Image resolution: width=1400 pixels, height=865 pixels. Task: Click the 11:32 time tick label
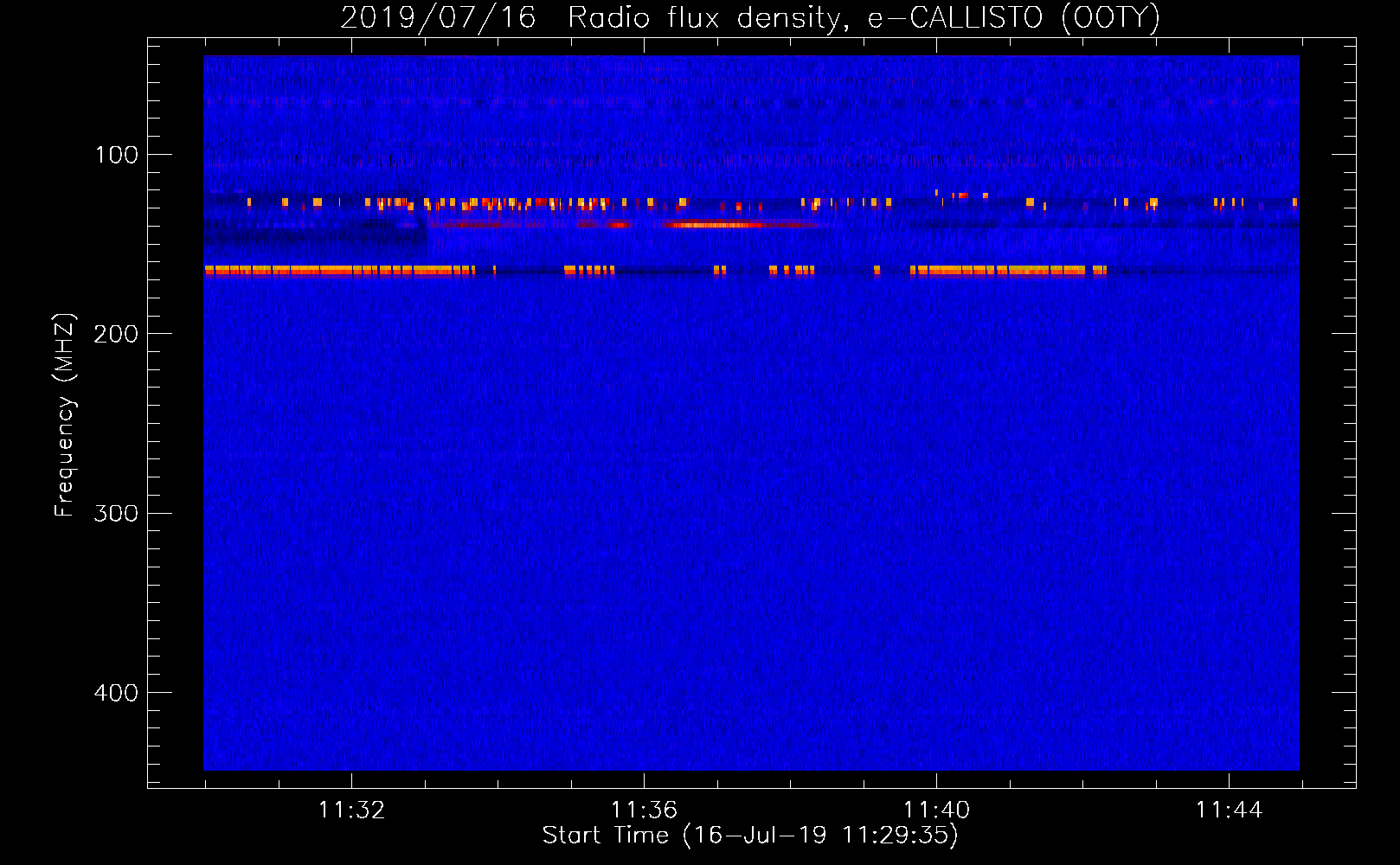click(351, 811)
